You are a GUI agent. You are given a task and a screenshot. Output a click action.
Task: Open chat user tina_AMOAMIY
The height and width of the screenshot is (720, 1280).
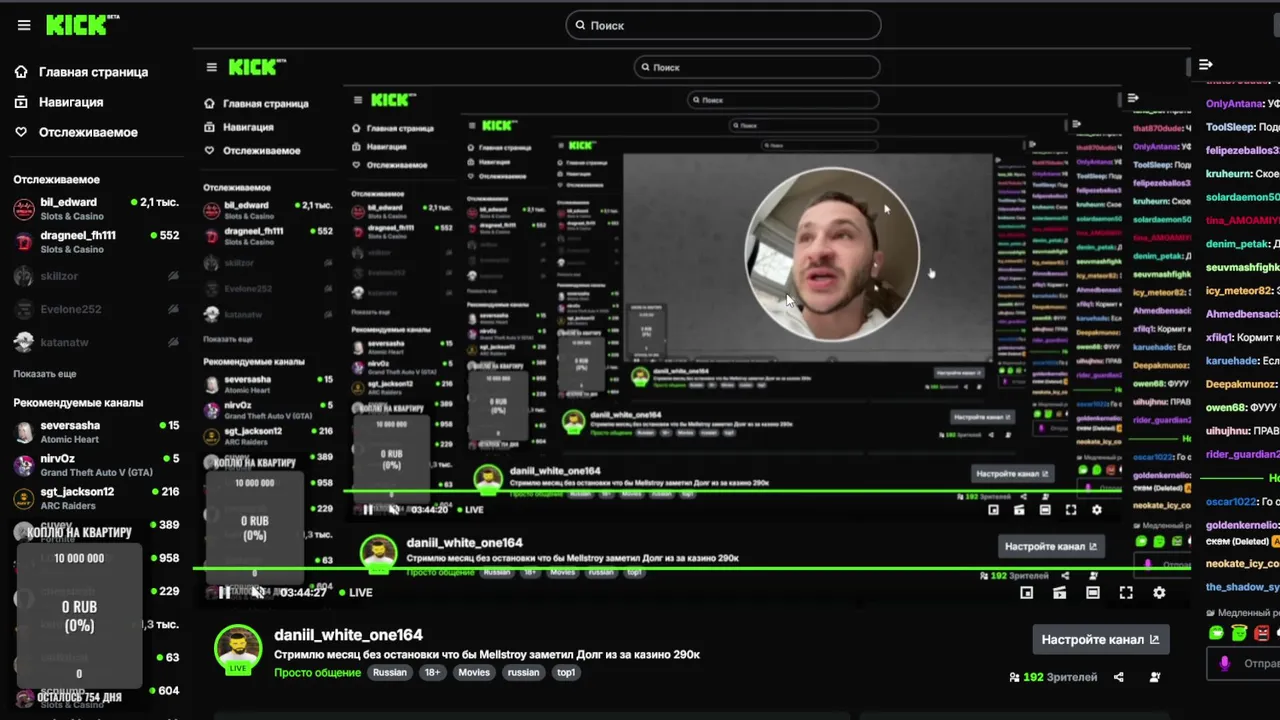click(1243, 221)
